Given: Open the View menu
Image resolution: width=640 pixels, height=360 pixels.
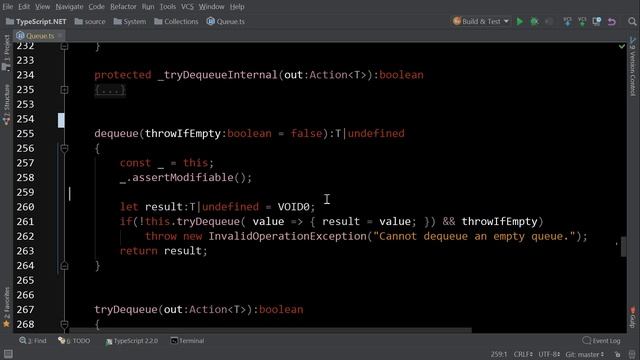Looking at the screenshot, I should point(42,7).
